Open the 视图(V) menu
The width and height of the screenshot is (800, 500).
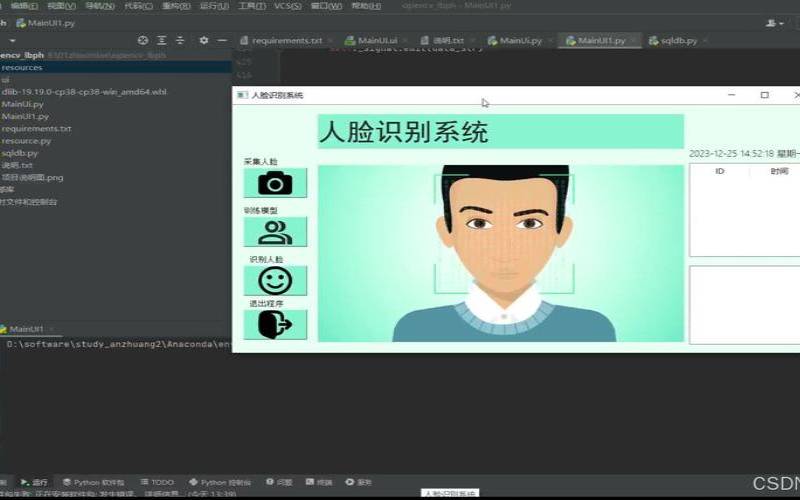click(x=62, y=6)
